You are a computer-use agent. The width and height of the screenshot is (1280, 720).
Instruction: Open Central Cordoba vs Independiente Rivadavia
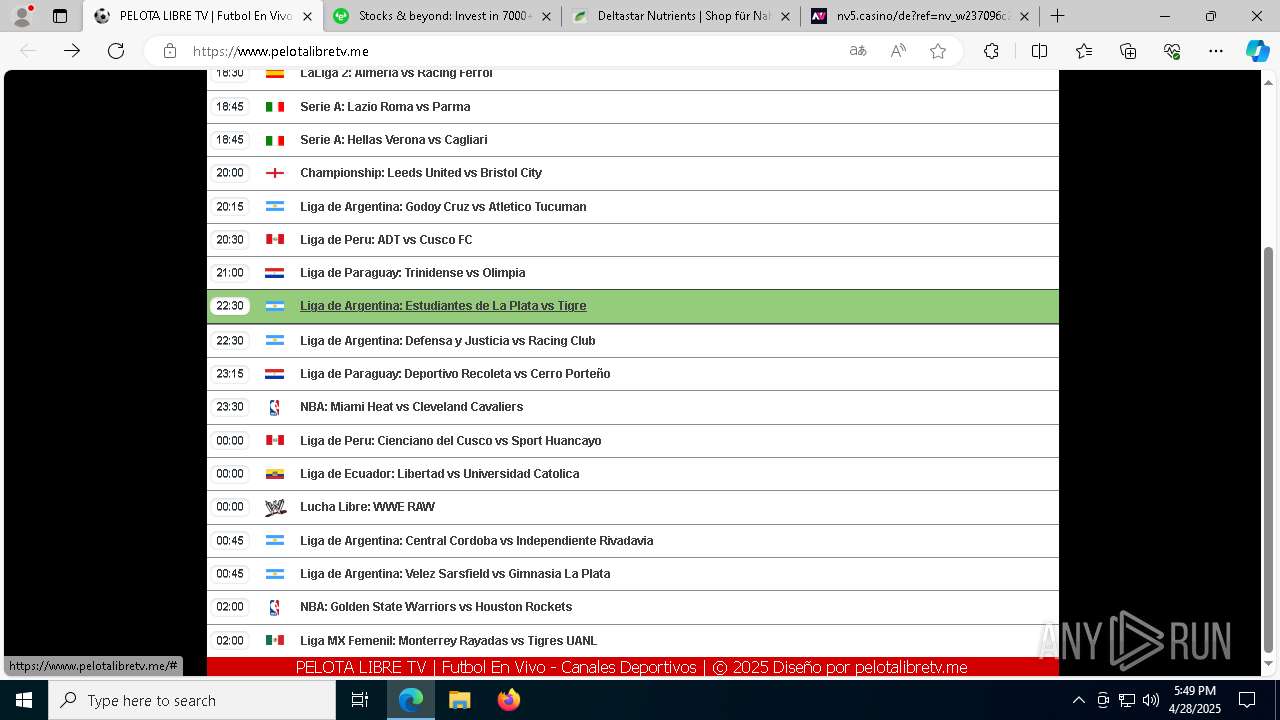477,541
